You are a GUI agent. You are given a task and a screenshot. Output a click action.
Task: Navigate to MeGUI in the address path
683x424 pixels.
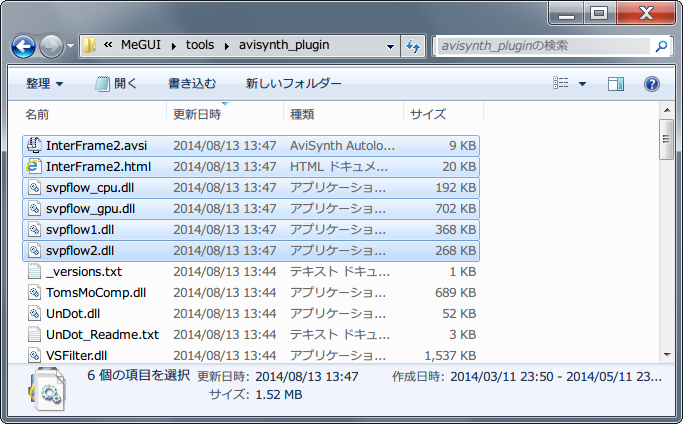(141, 45)
